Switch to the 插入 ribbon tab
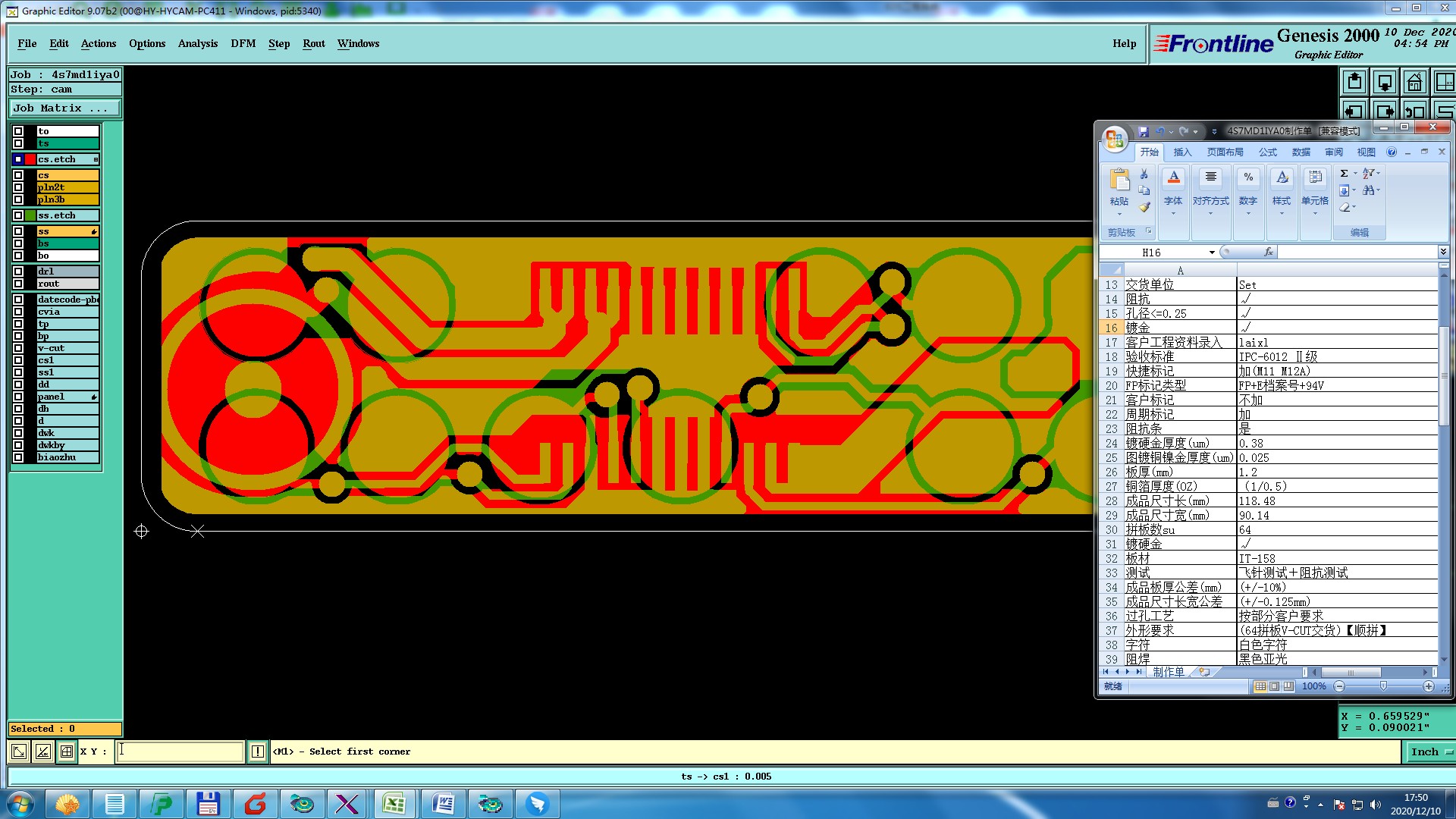Viewport: 1456px width, 819px height. pyautogui.click(x=1182, y=152)
